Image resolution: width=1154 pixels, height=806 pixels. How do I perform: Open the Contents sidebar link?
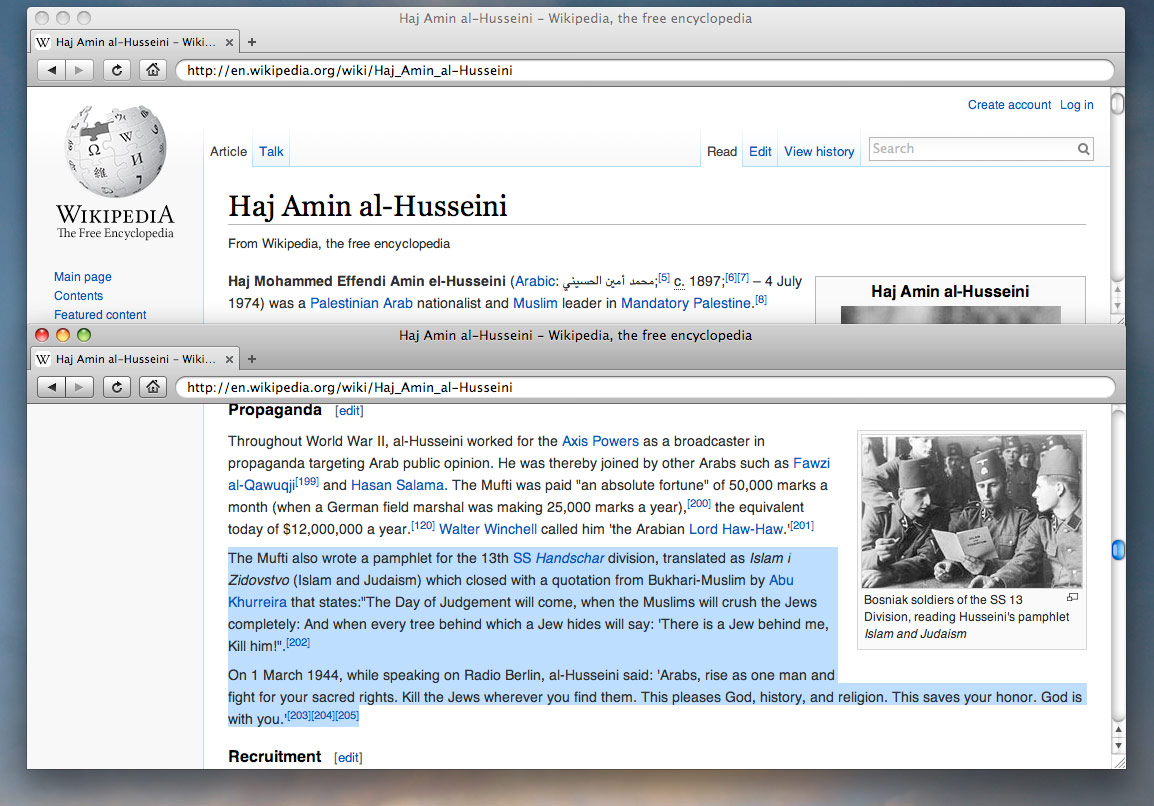pyautogui.click(x=78, y=296)
